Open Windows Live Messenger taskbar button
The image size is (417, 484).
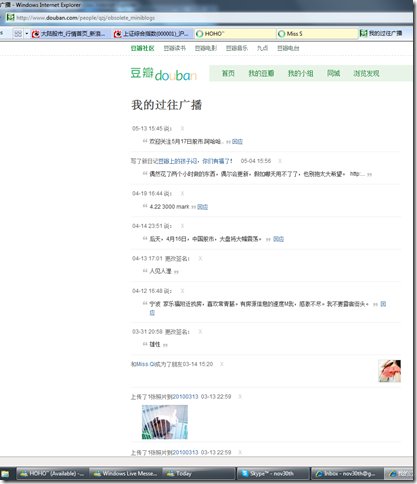point(125,473)
